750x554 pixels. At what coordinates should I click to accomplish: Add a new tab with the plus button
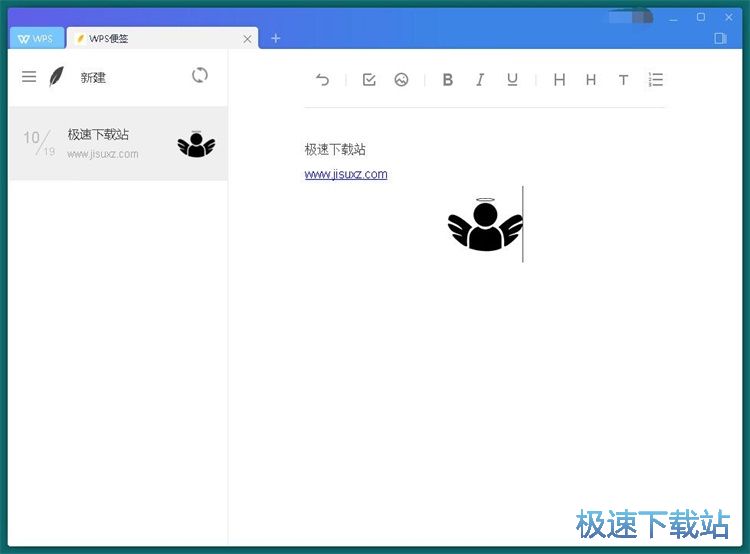[276, 38]
